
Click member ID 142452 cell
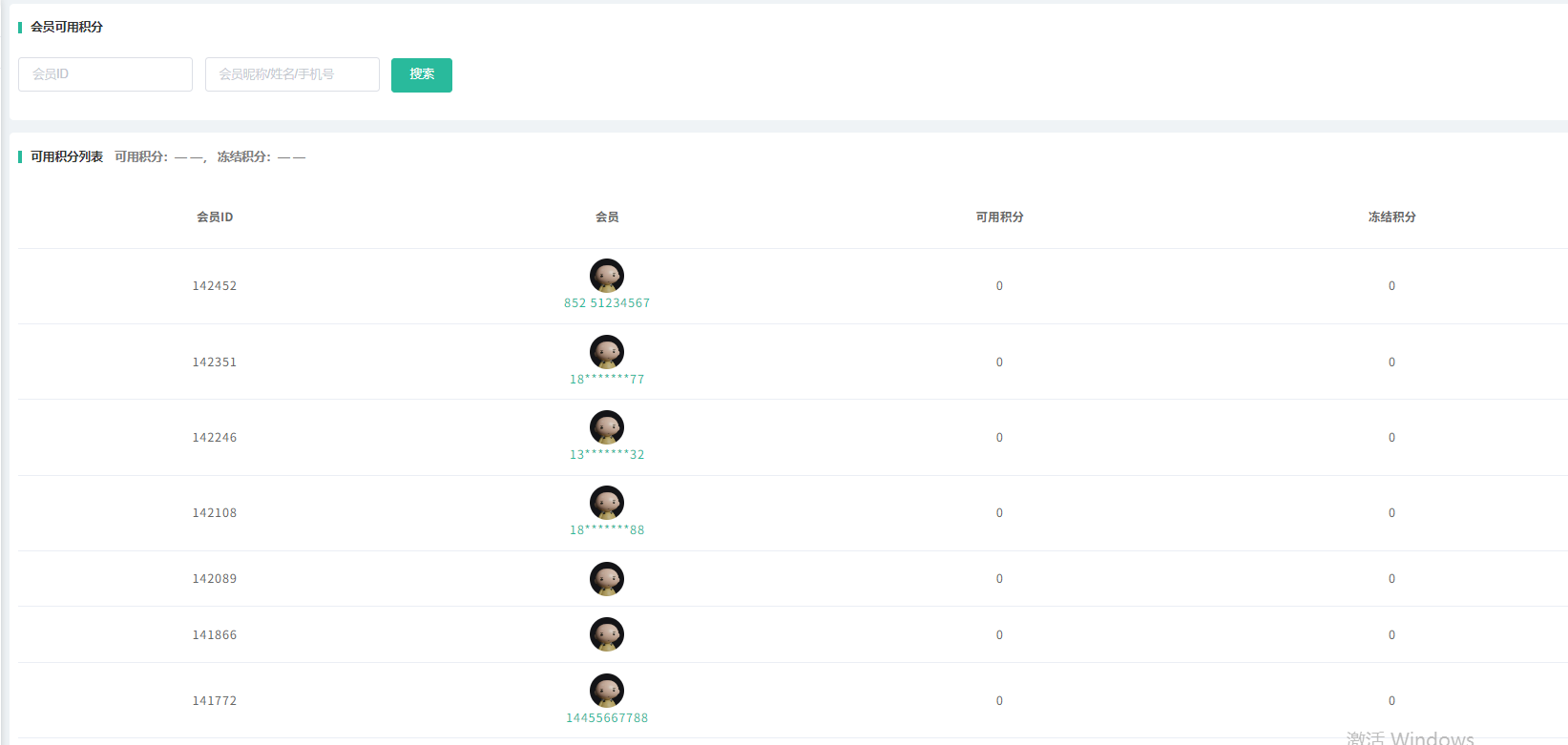pyautogui.click(x=215, y=286)
